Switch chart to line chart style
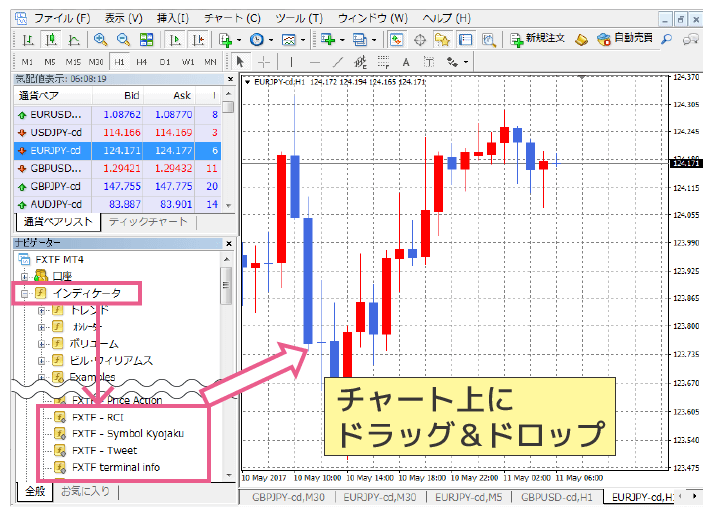The height and width of the screenshot is (516, 710). pyautogui.click(x=74, y=40)
